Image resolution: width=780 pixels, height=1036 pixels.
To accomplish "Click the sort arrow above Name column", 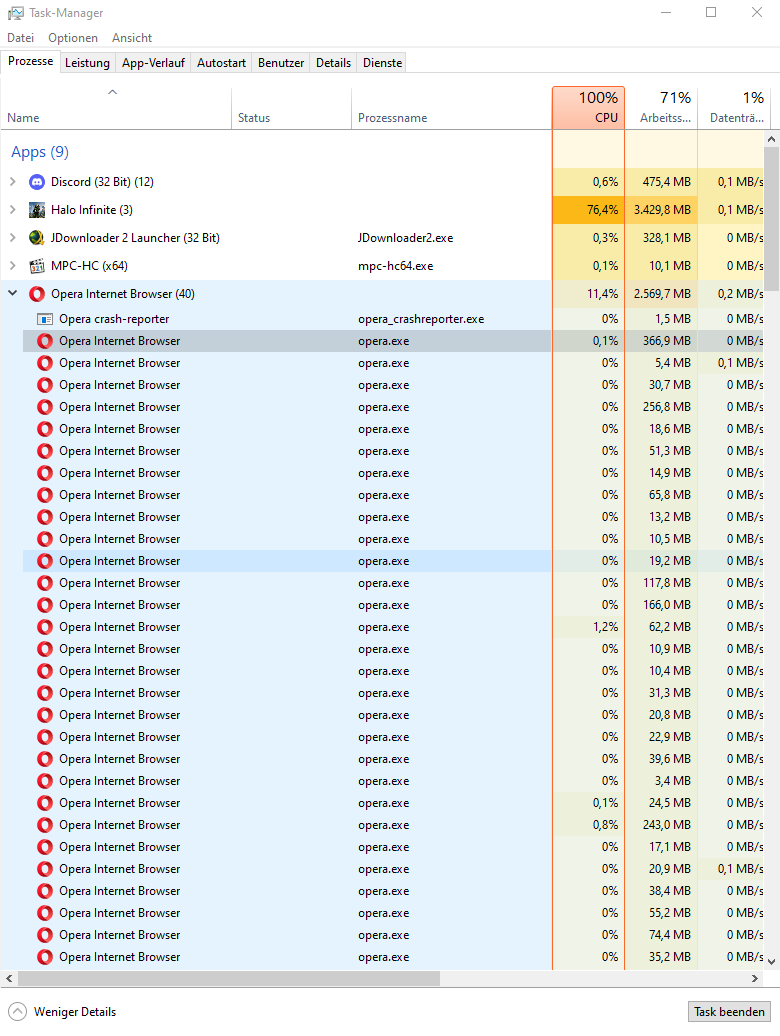I will [112, 92].
